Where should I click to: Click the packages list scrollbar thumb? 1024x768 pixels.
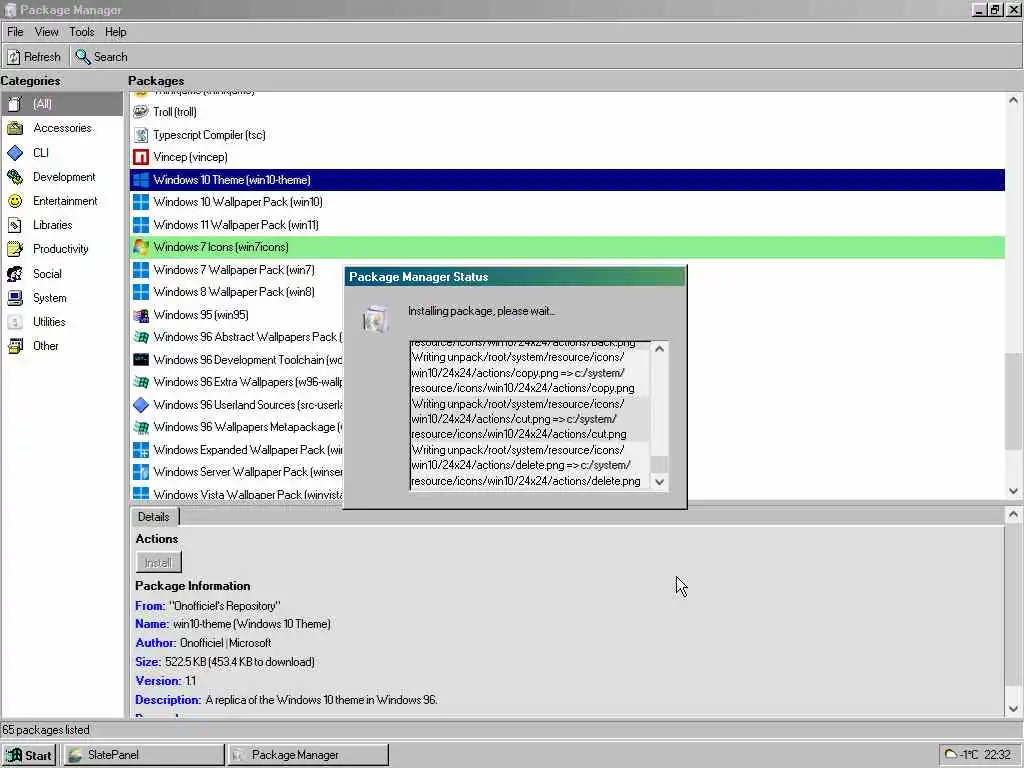pyautogui.click(x=1013, y=401)
